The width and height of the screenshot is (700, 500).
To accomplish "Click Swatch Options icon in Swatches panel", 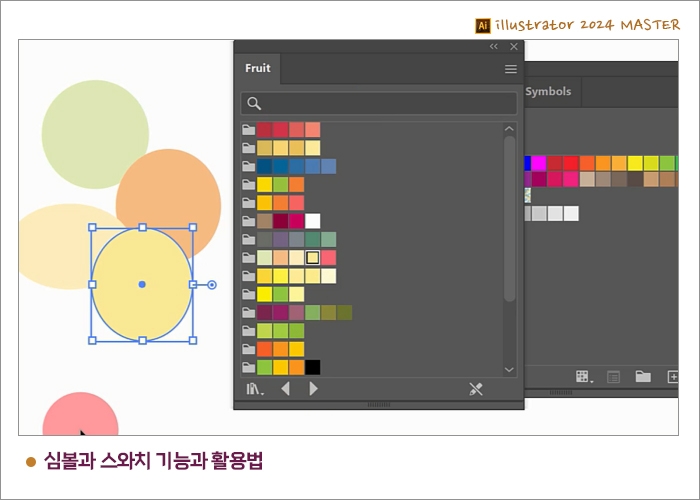I will (614, 377).
